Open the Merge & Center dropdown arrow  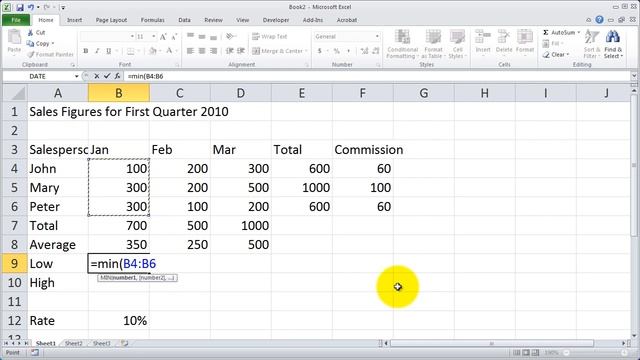(x=307, y=51)
